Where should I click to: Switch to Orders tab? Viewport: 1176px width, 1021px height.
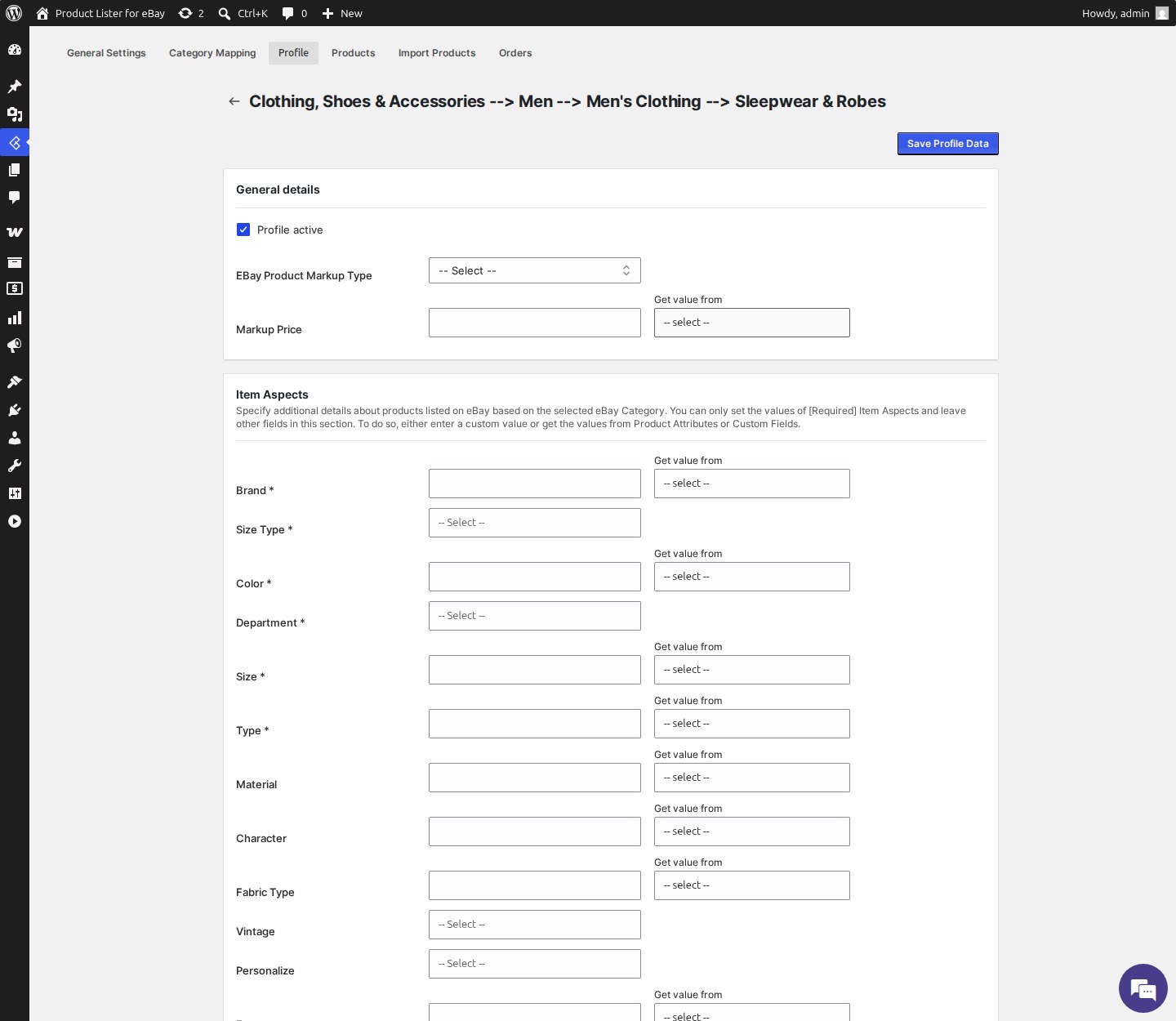(x=515, y=53)
